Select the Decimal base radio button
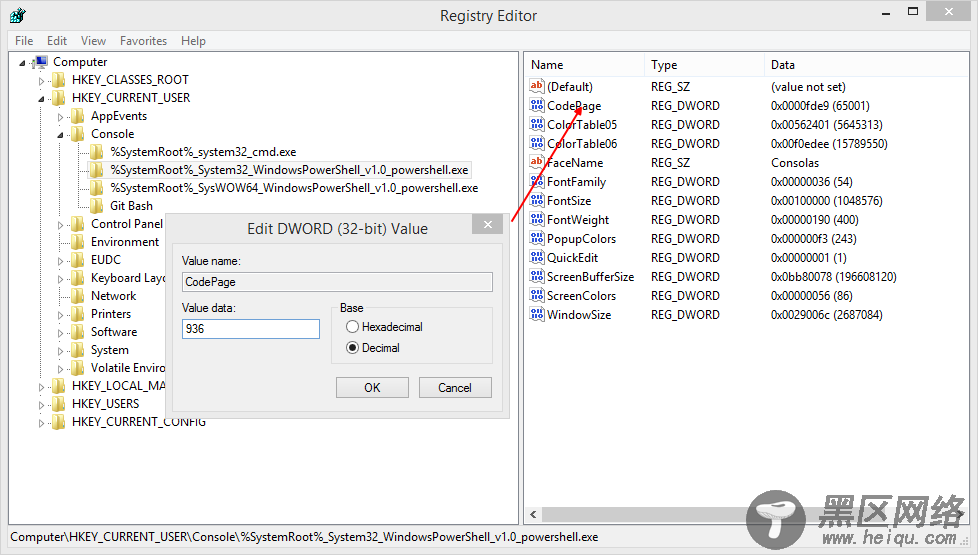 [352, 348]
